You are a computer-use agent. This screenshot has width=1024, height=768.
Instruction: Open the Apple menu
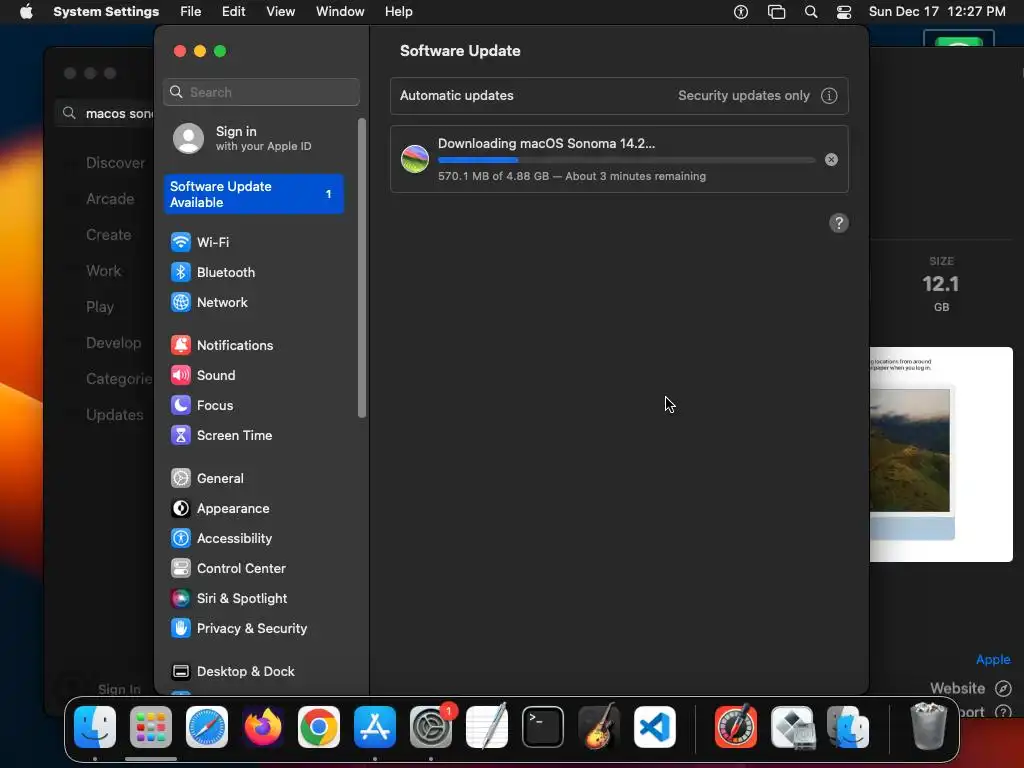pyautogui.click(x=26, y=12)
